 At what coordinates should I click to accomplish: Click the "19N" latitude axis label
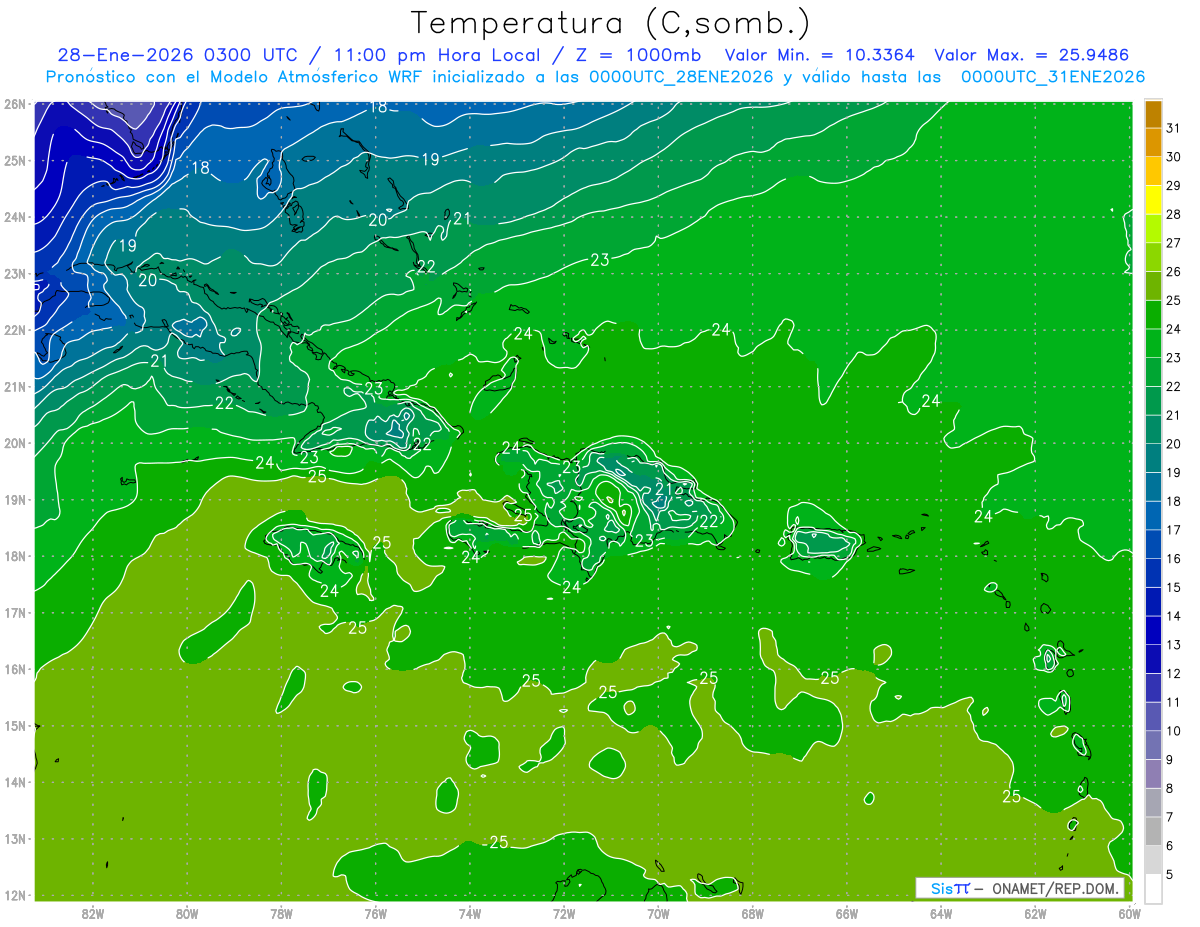[14, 499]
